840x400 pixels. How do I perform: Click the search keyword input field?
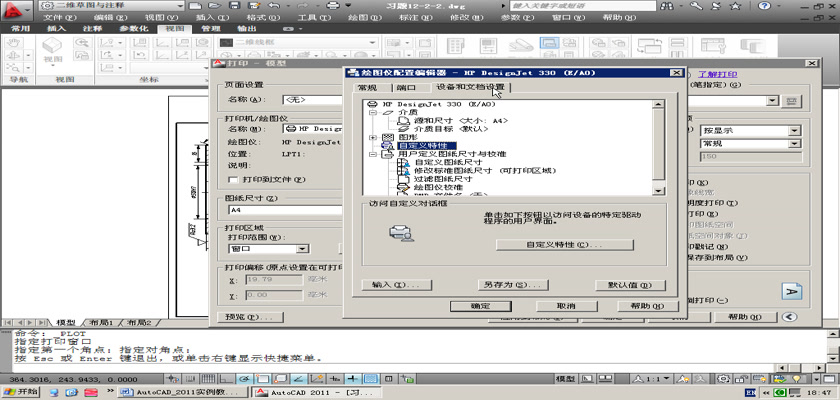pos(582,6)
